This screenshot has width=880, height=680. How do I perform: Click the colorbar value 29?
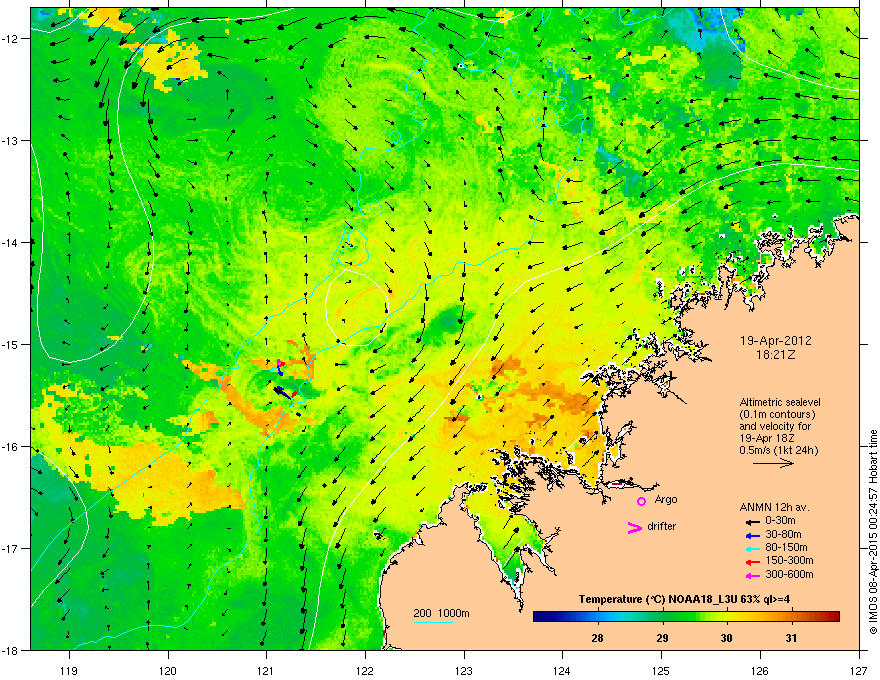point(662,638)
